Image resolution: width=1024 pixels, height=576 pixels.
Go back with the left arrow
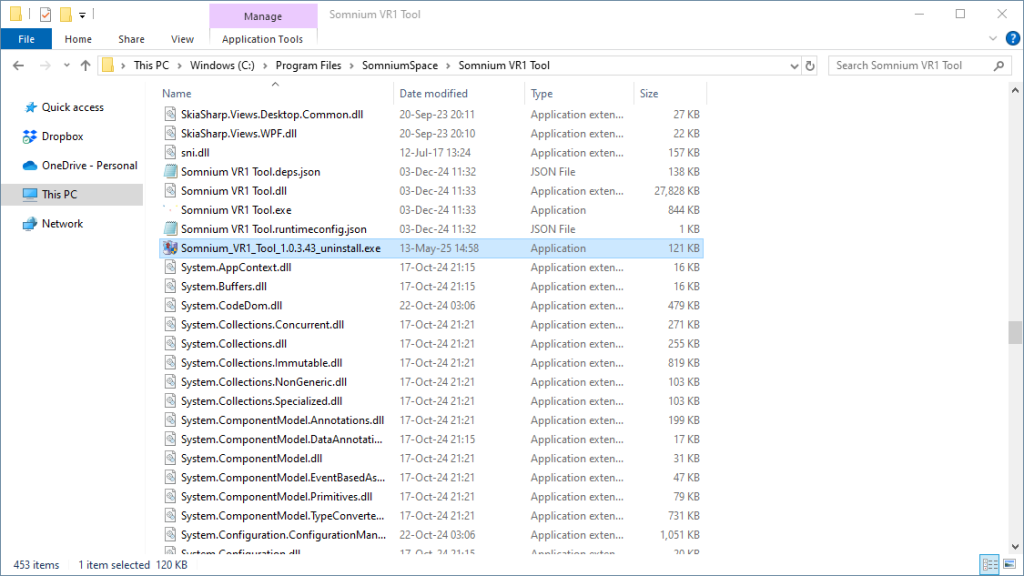pyautogui.click(x=18, y=65)
